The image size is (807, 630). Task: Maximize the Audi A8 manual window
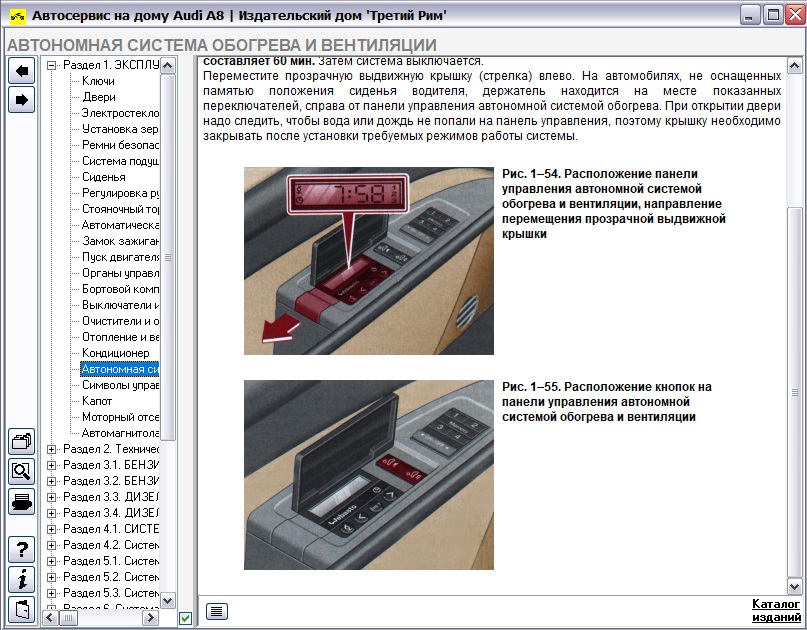tap(773, 15)
